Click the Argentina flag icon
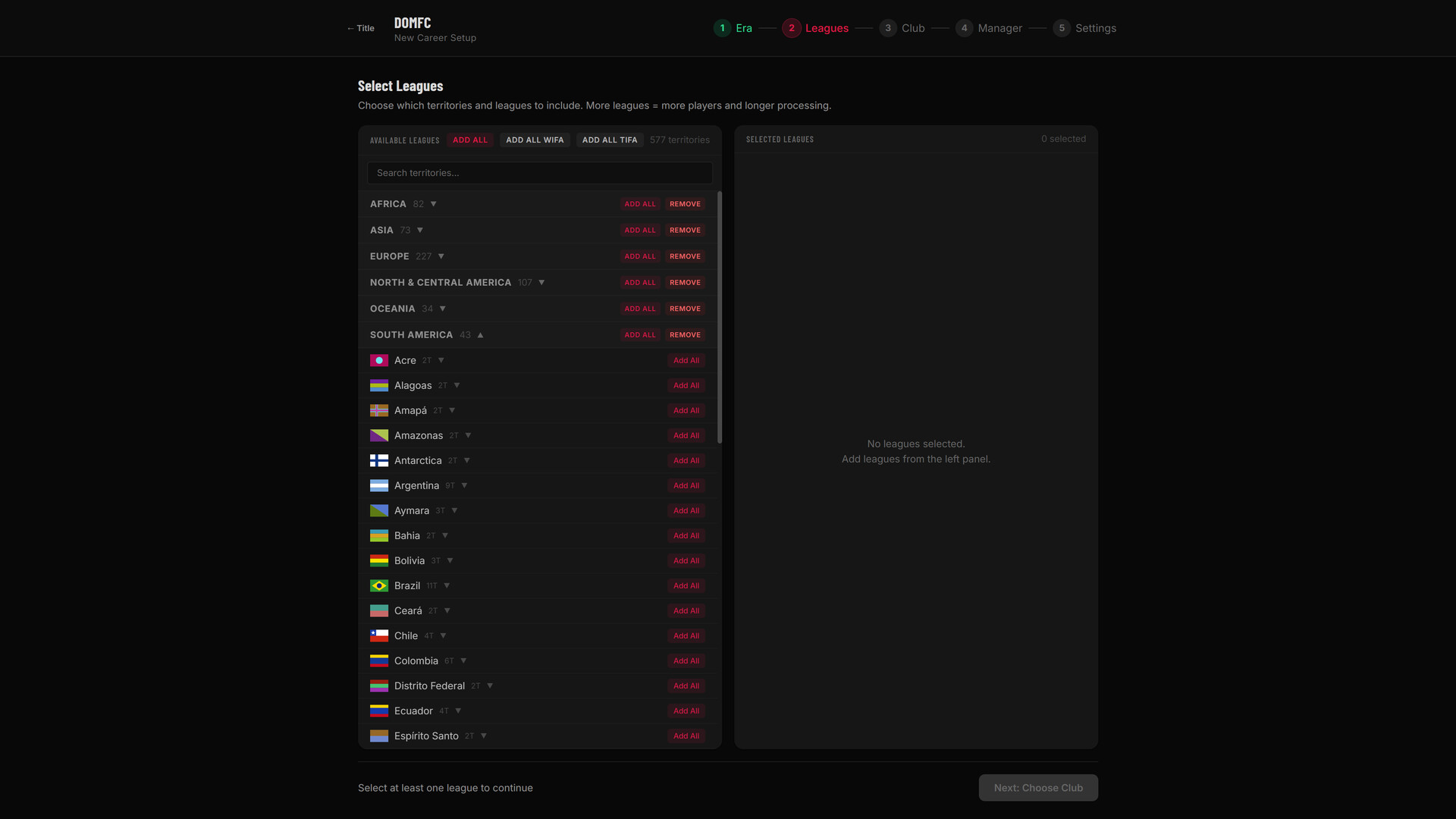1456x819 pixels. click(378, 485)
